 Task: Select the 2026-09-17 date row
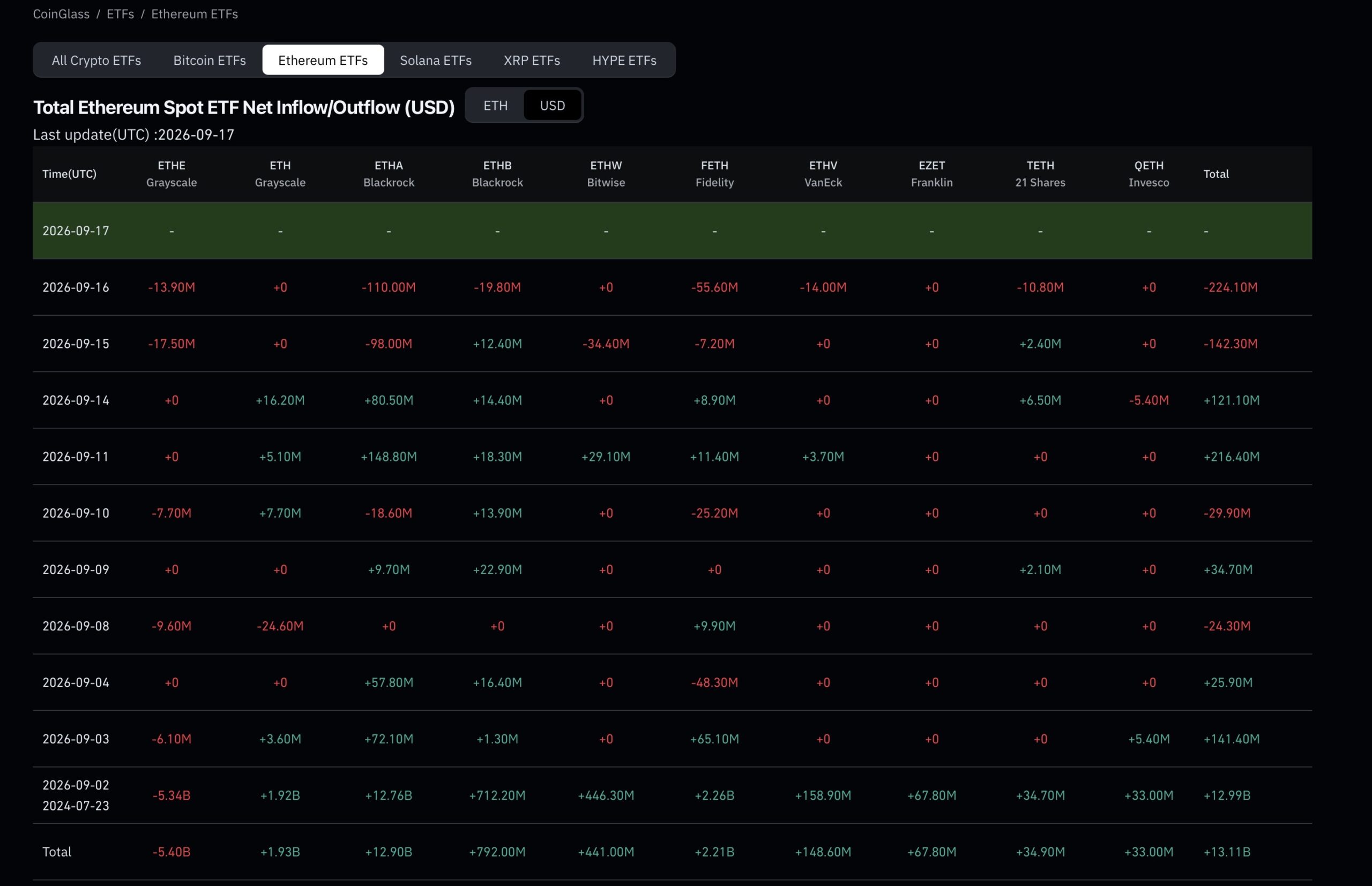(x=672, y=230)
